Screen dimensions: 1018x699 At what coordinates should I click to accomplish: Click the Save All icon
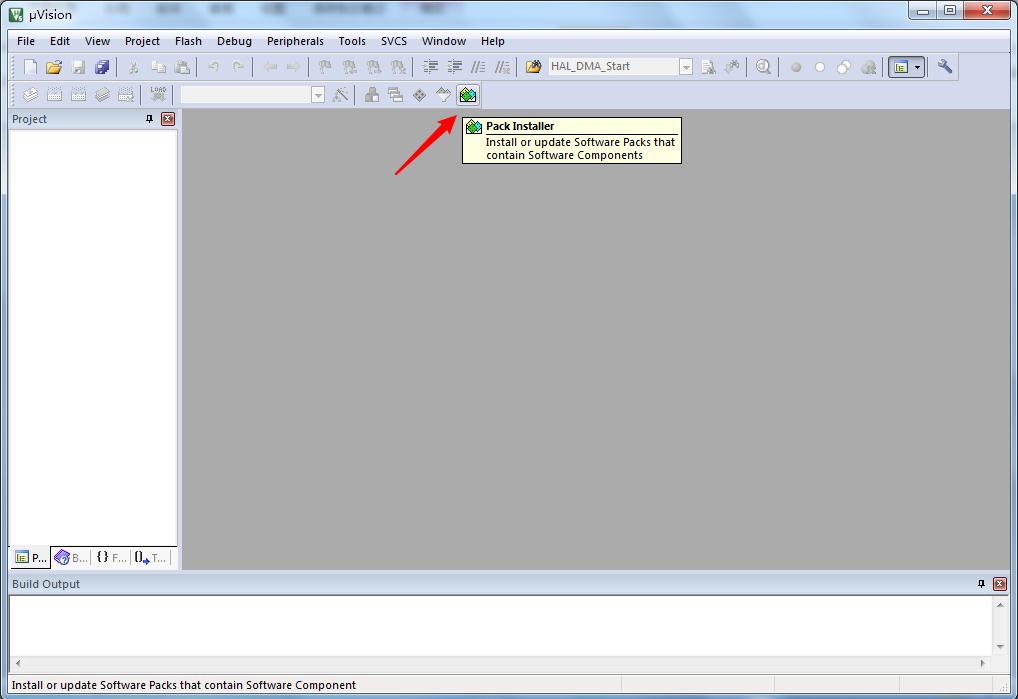[102, 67]
